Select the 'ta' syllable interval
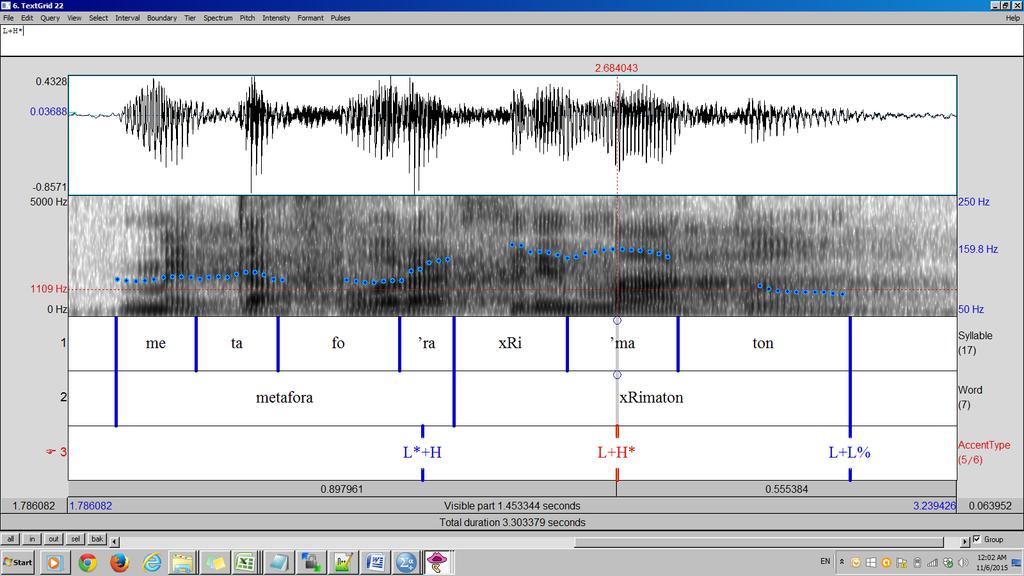 237,344
